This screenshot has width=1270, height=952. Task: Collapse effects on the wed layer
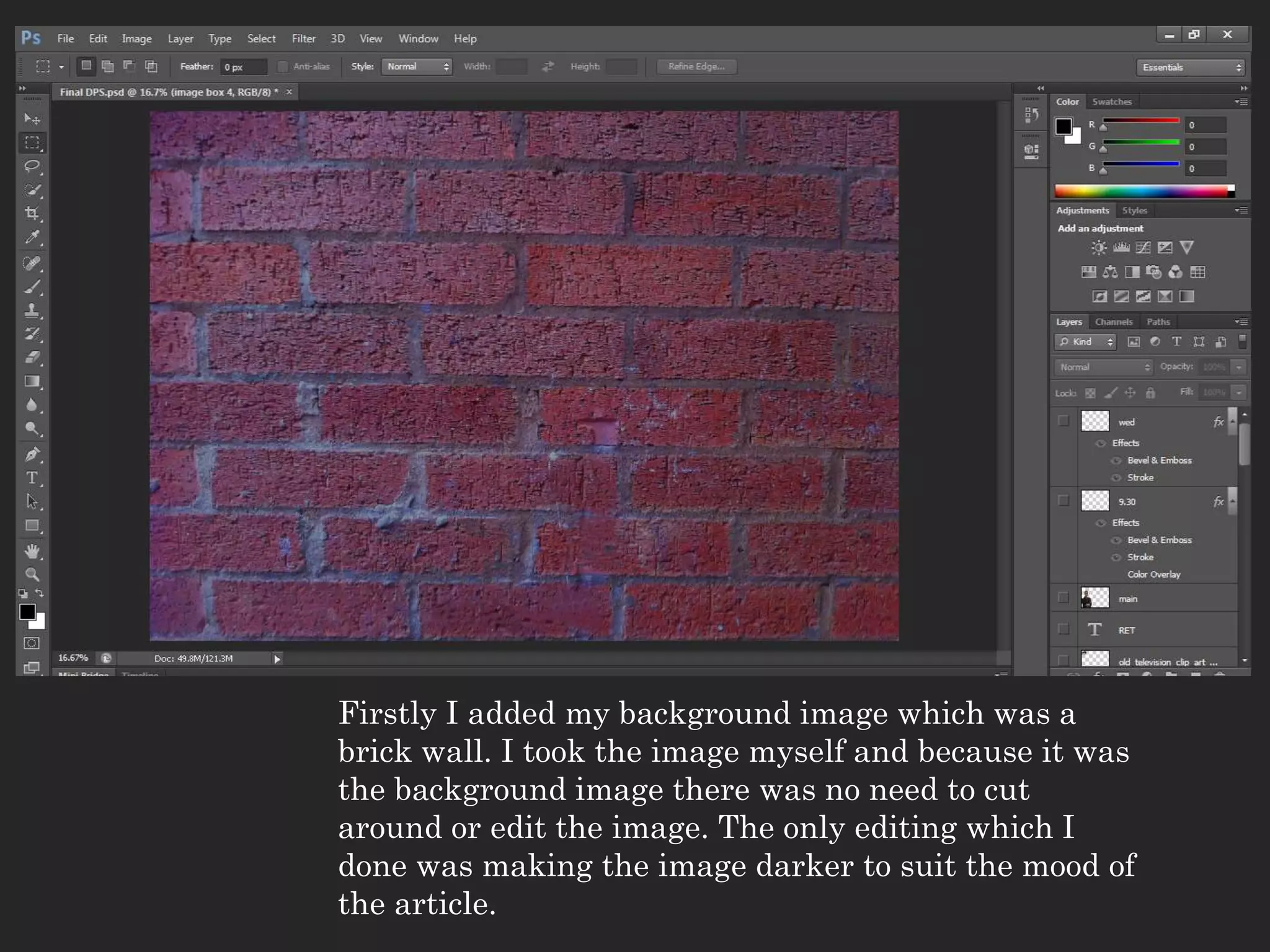pos(1233,421)
